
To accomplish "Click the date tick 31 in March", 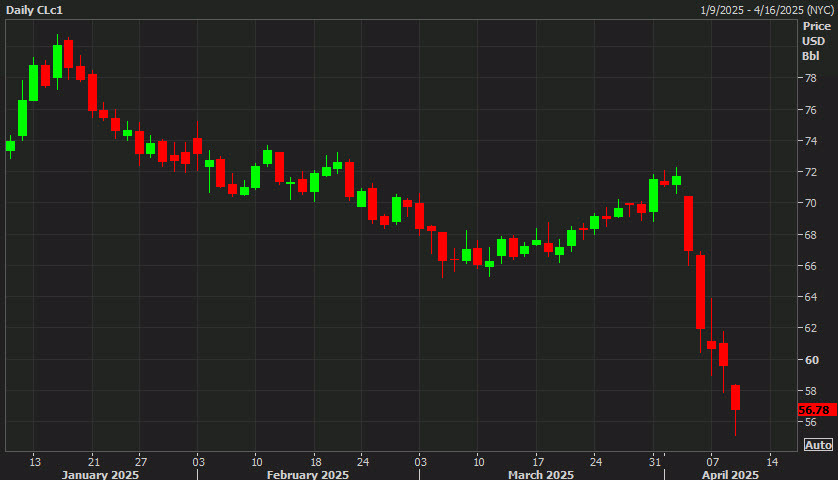I will tap(655, 462).
